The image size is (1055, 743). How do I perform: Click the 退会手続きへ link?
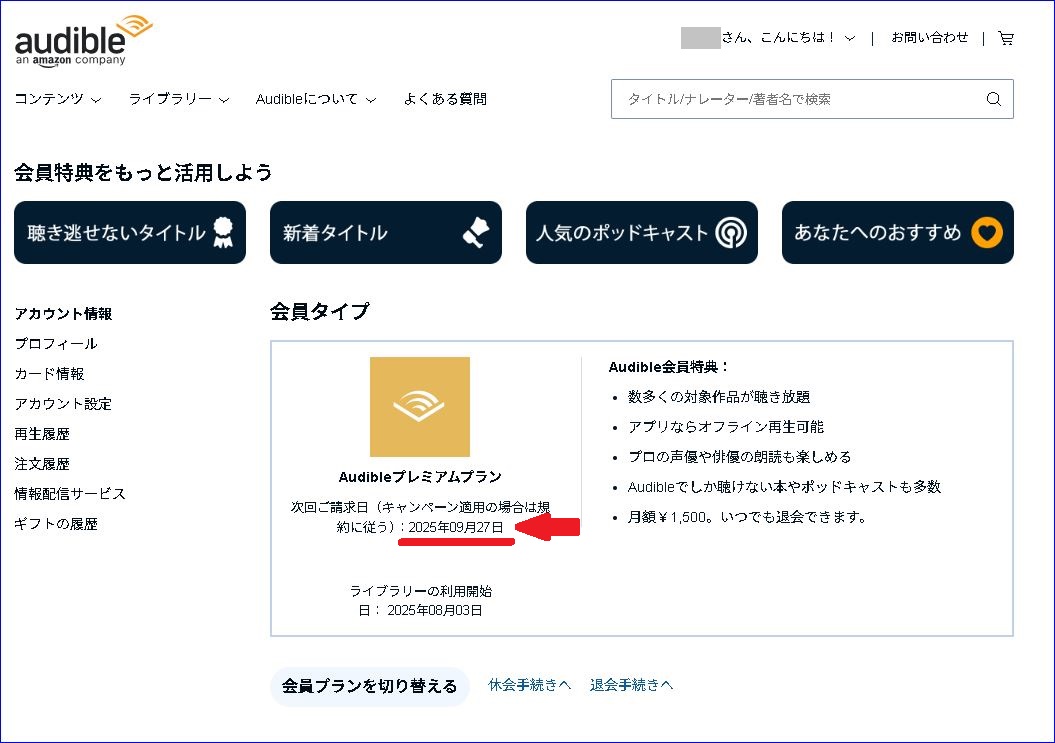[x=631, y=685]
